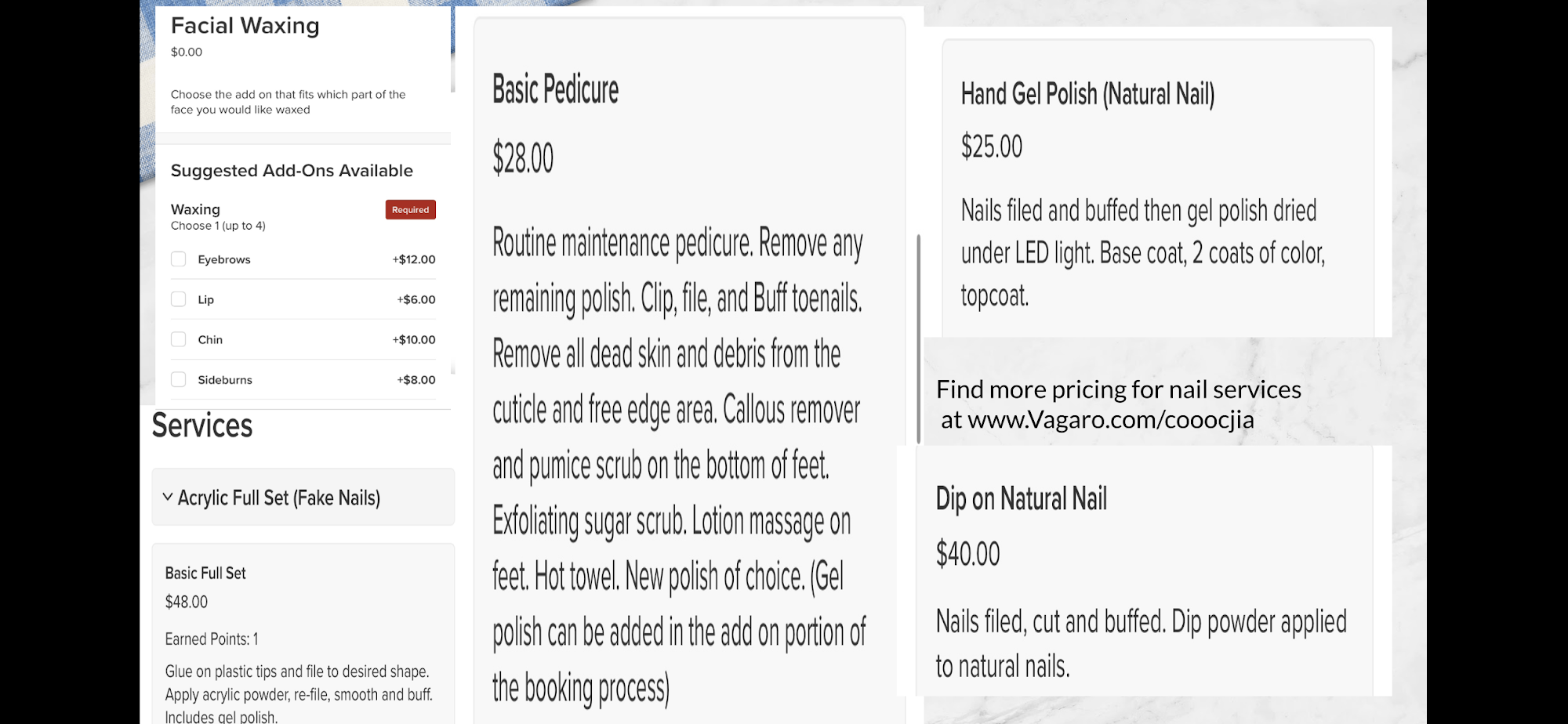
Task: Click the $25.00 Hand Gel Polish price
Action: [x=992, y=147]
